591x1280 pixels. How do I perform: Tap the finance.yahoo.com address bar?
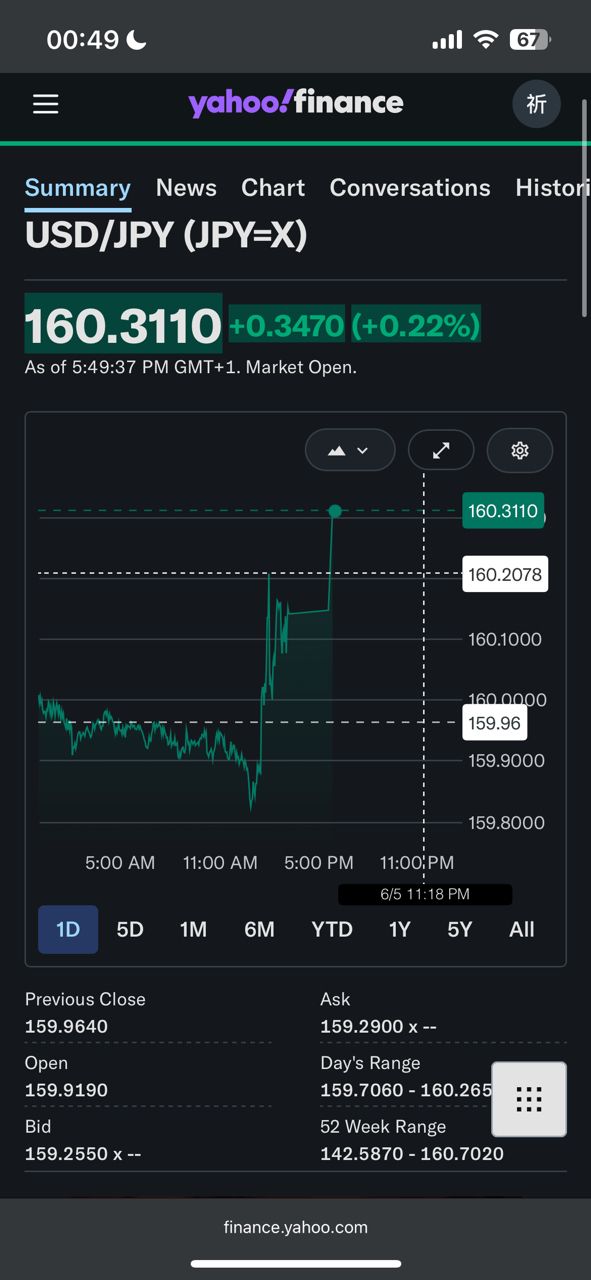[x=296, y=1227]
